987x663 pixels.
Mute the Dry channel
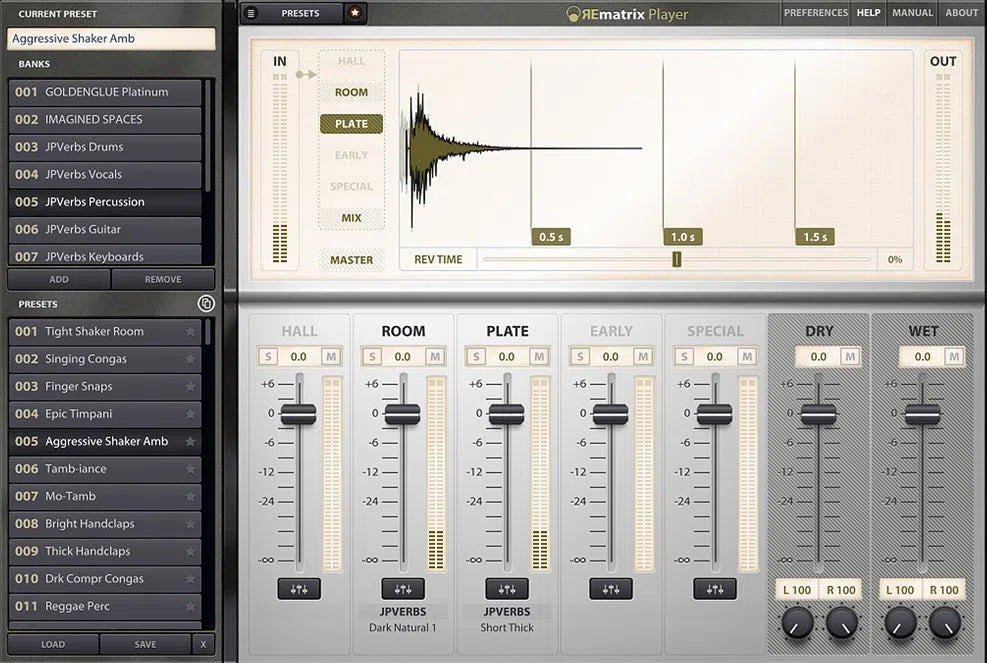click(850, 356)
